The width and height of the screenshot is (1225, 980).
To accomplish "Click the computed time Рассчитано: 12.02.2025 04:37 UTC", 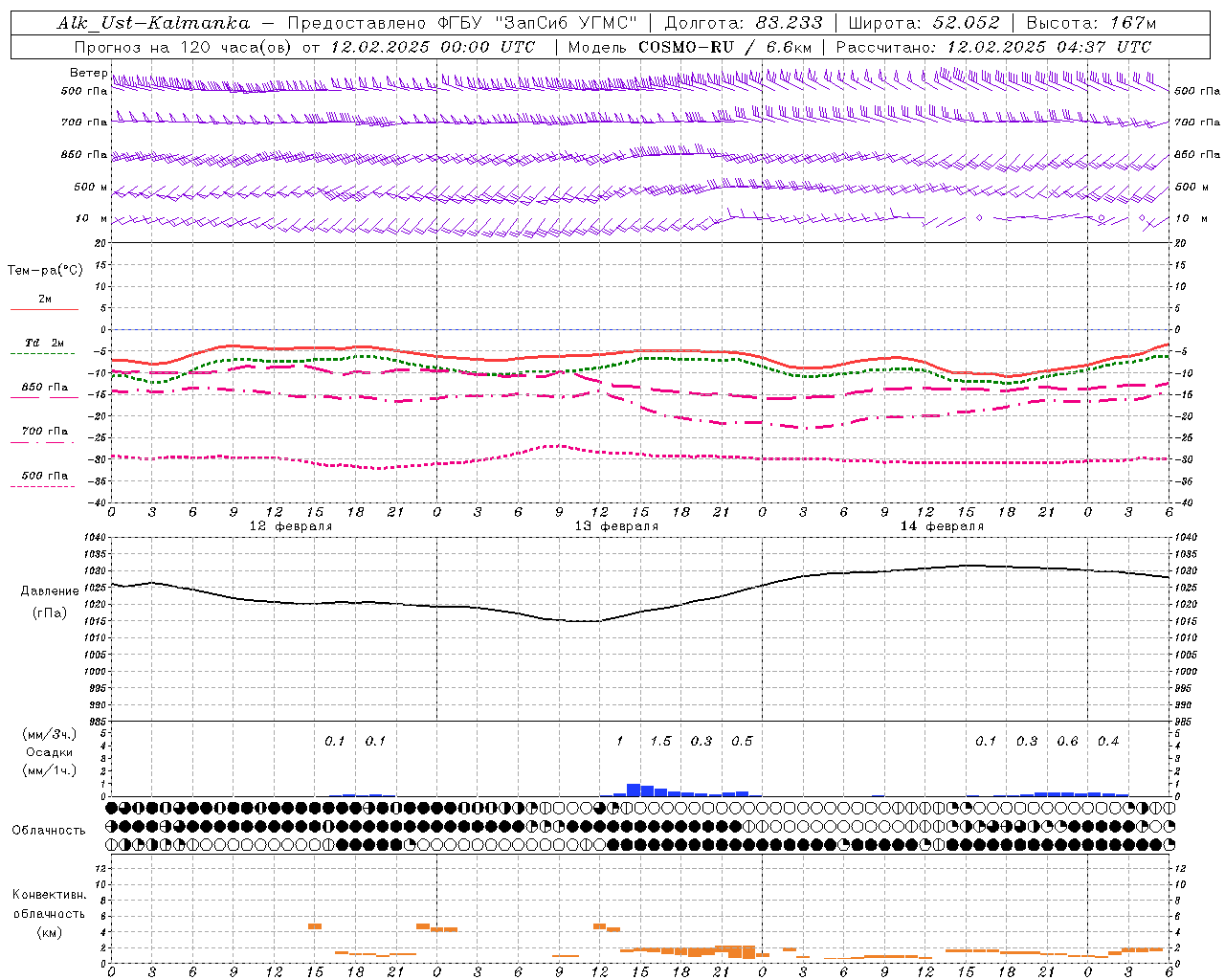I will click(x=993, y=47).
